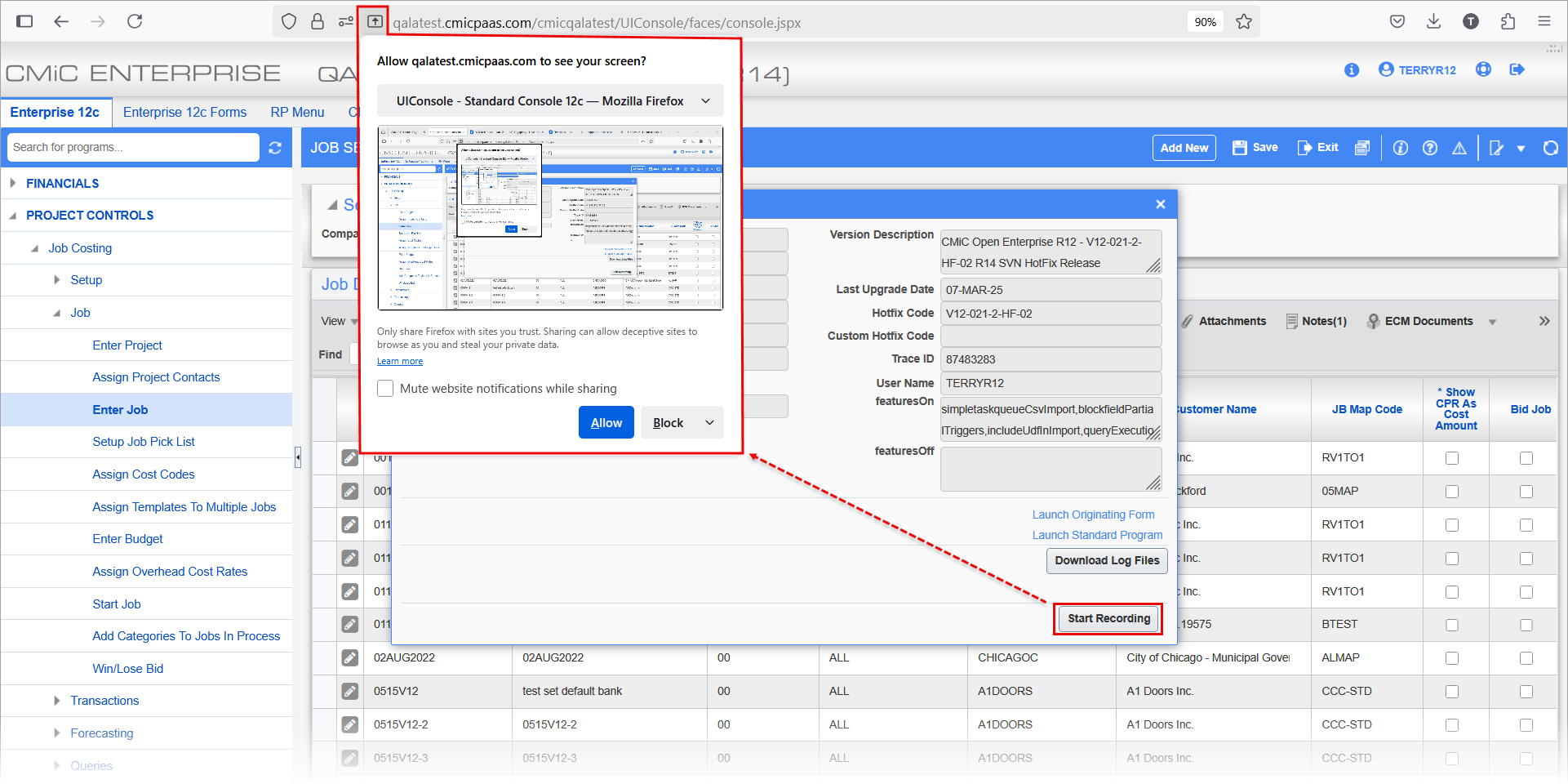This screenshot has height=784, width=1568.
Task: Follow the Launch Originating Form link
Action: coord(1093,514)
